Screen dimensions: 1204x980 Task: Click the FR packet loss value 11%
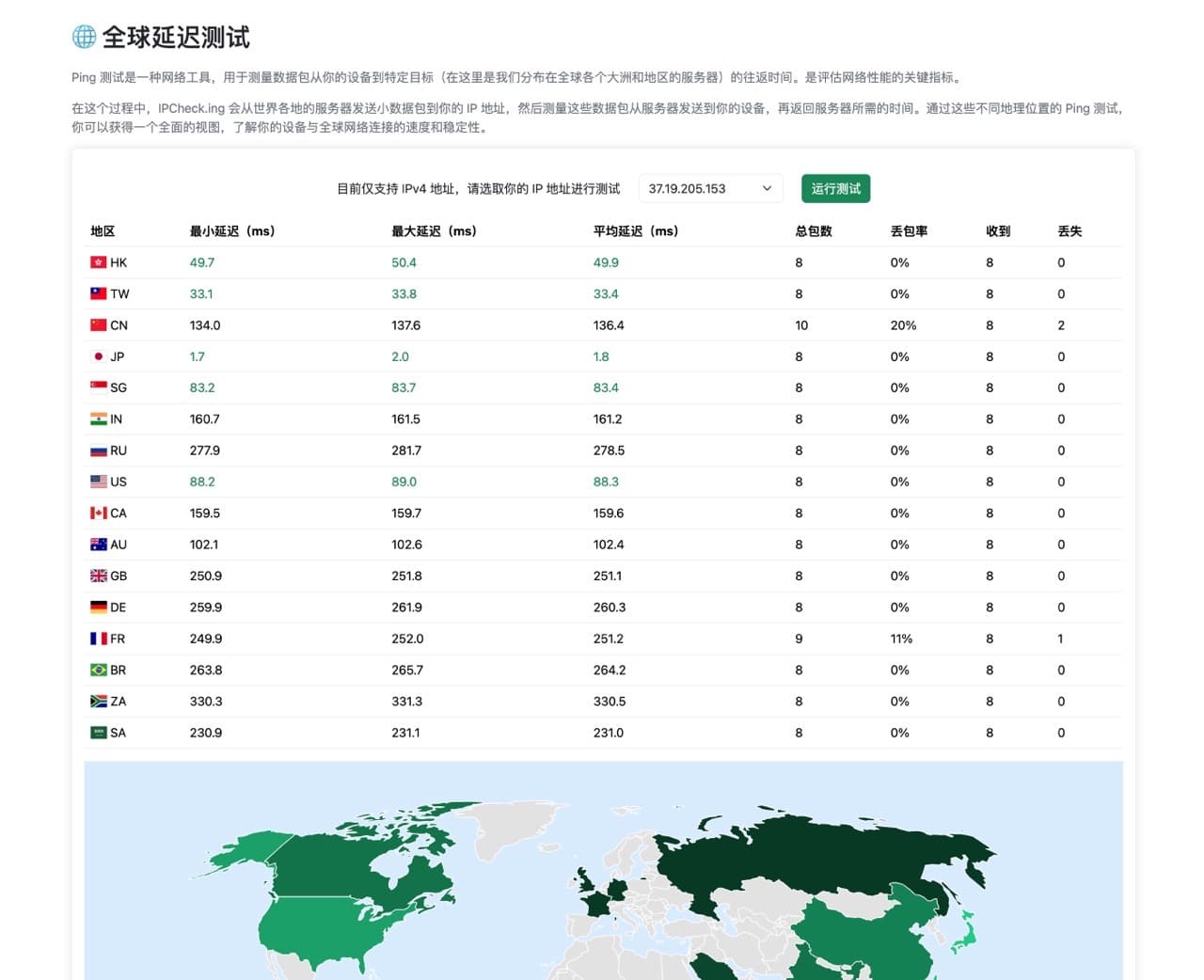click(901, 639)
